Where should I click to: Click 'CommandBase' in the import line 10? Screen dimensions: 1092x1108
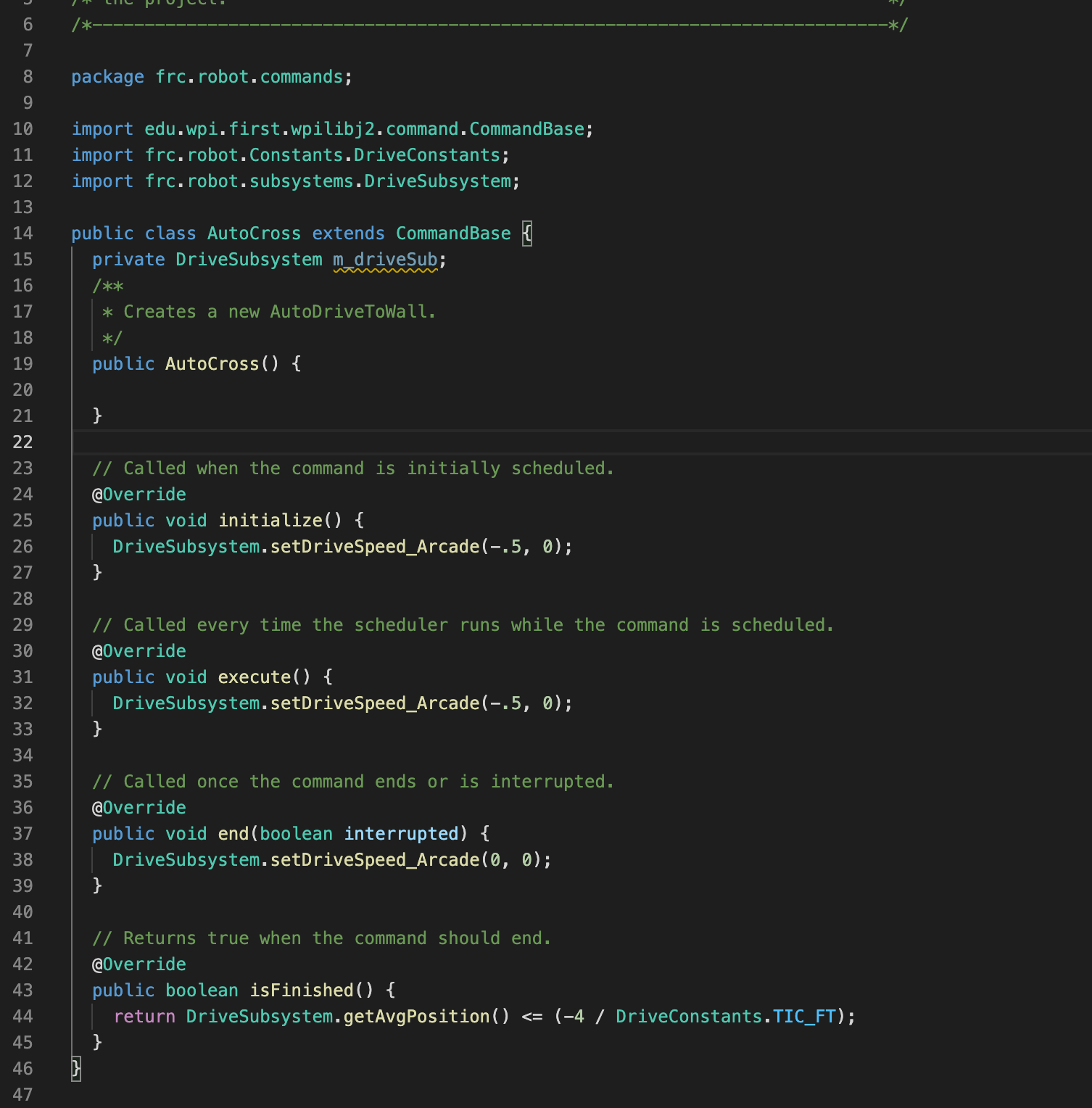coord(526,129)
